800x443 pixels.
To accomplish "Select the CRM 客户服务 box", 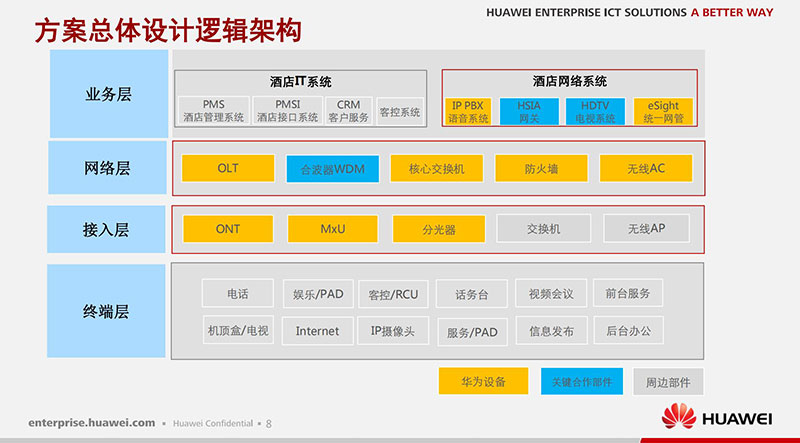I will (348, 111).
